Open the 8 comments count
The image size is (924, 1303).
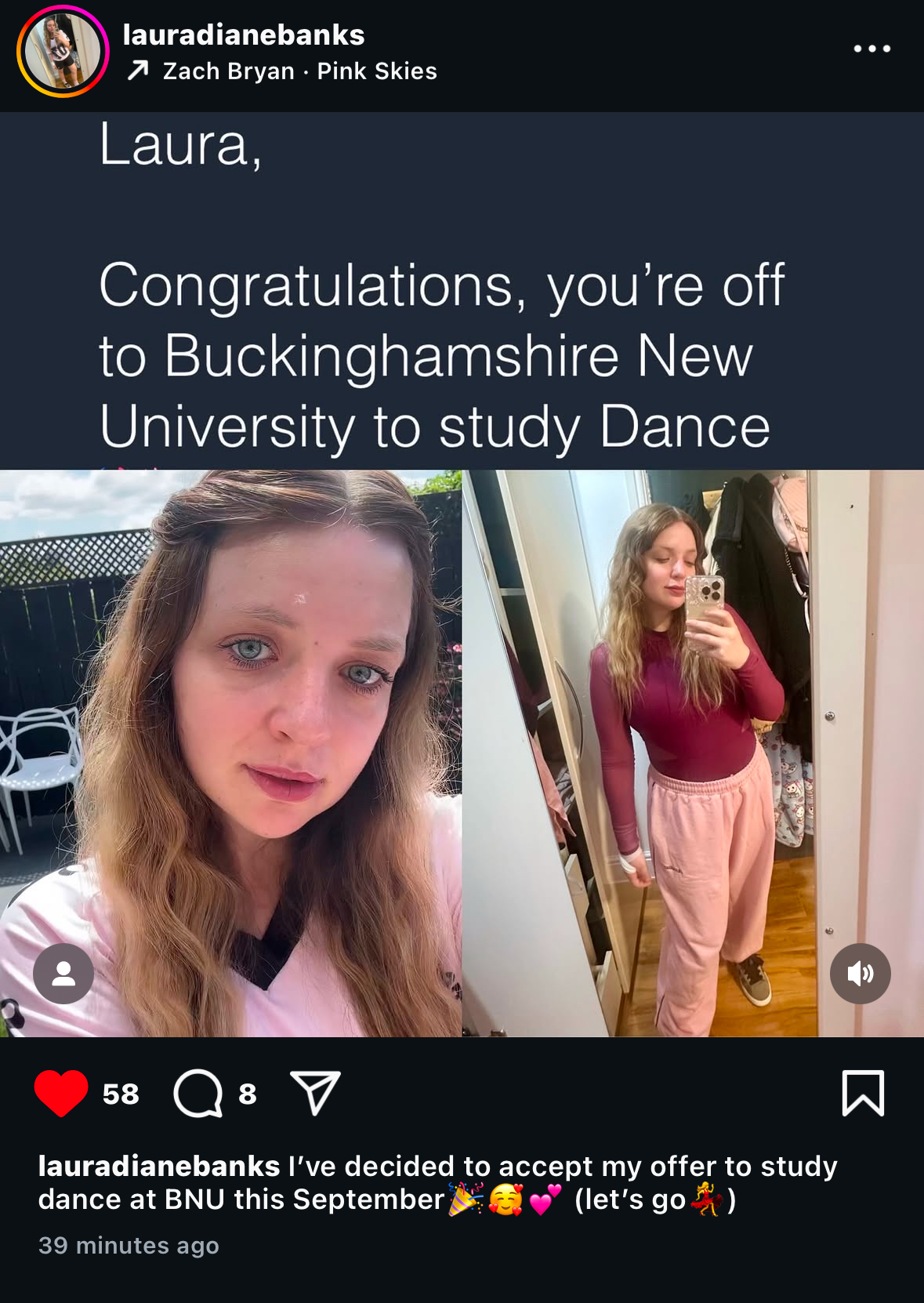[248, 1094]
